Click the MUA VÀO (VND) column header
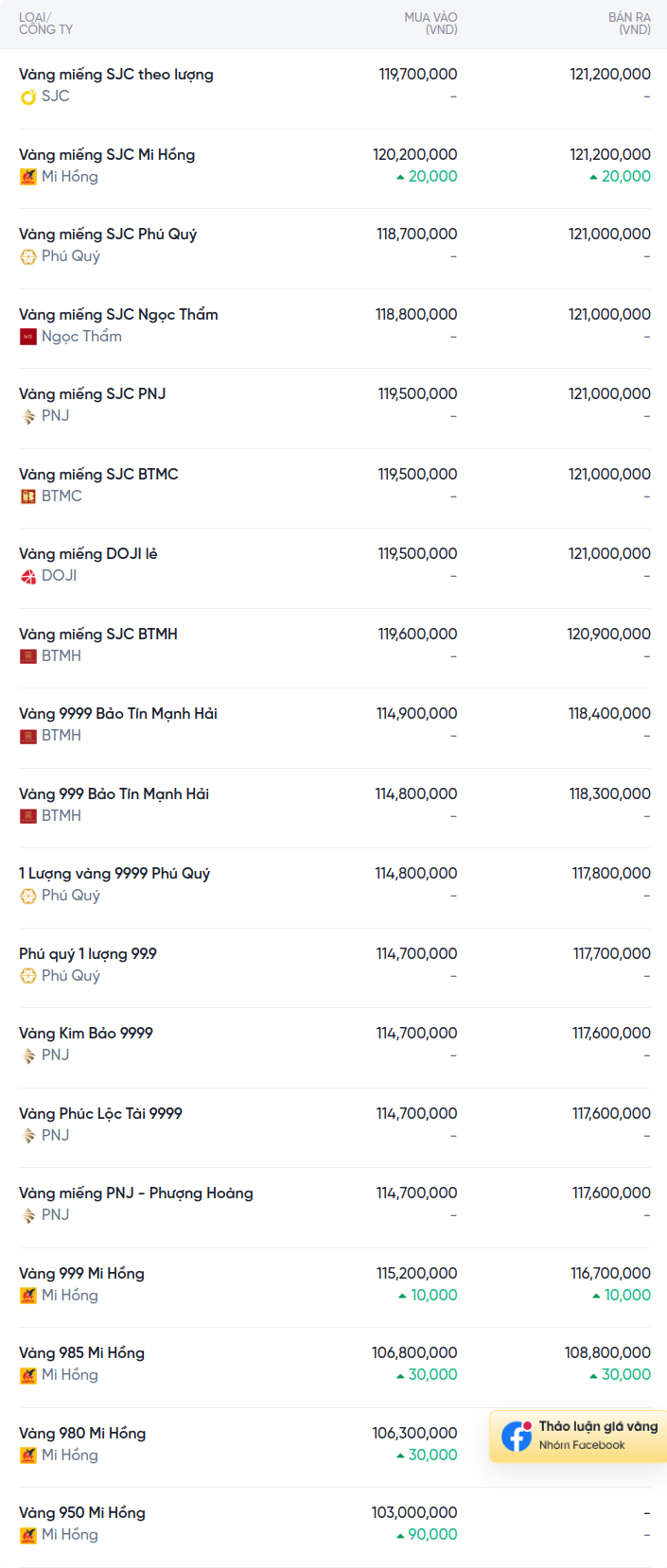667x1568 pixels. click(x=430, y=24)
